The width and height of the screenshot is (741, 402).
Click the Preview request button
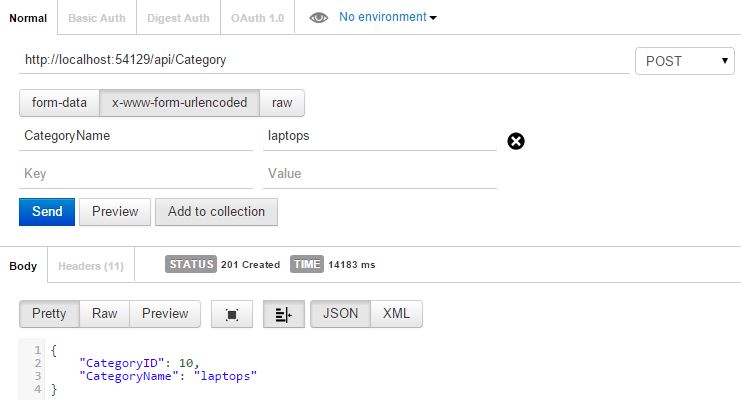[x=115, y=212]
